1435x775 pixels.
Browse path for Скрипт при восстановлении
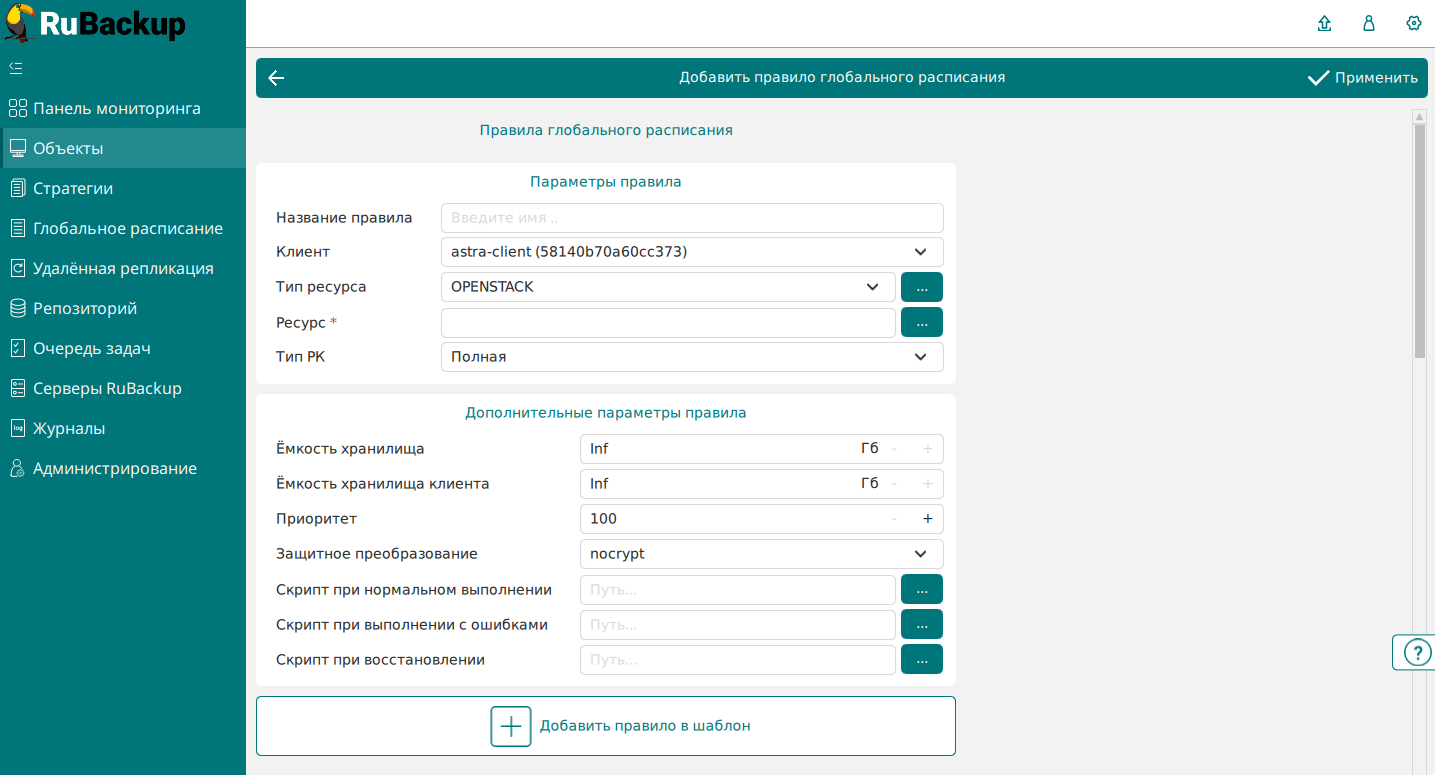(922, 659)
